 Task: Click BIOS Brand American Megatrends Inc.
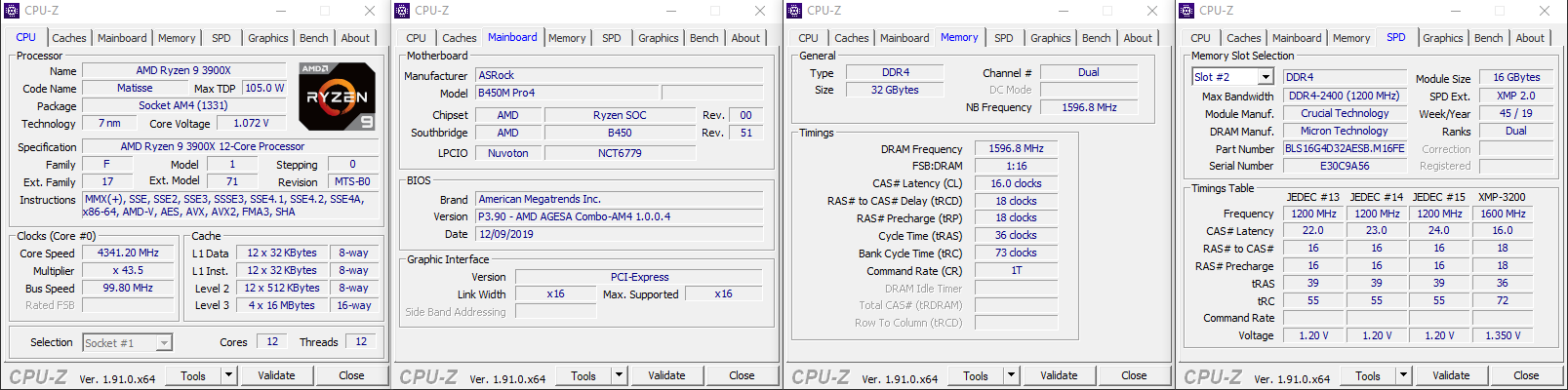coord(620,199)
